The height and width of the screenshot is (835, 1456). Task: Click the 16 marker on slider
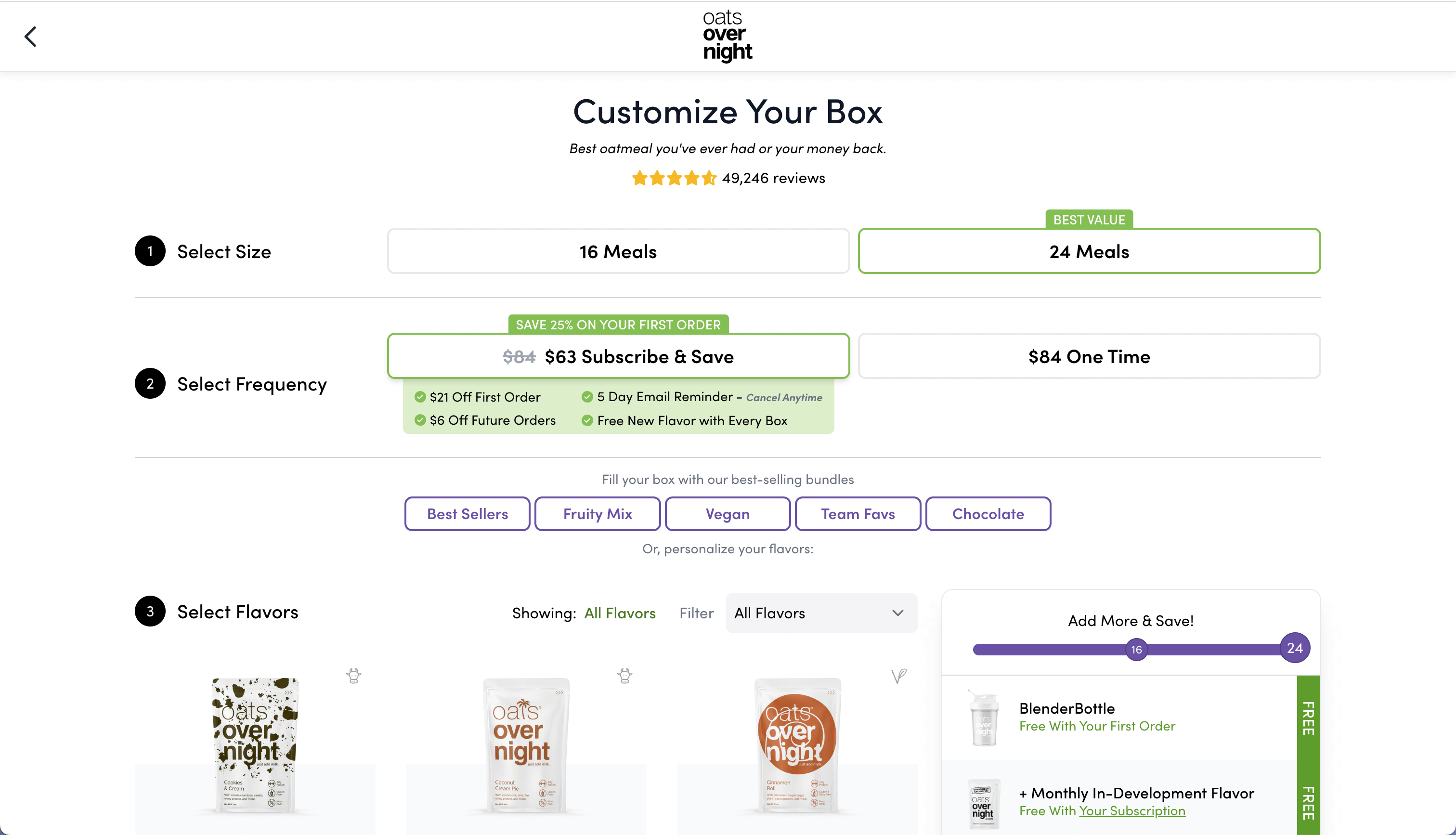pyautogui.click(x=1136, y=650)
